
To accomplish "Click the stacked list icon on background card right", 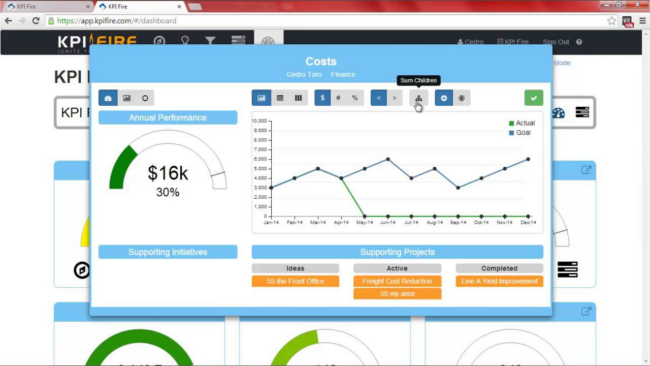I will [568, 269].
